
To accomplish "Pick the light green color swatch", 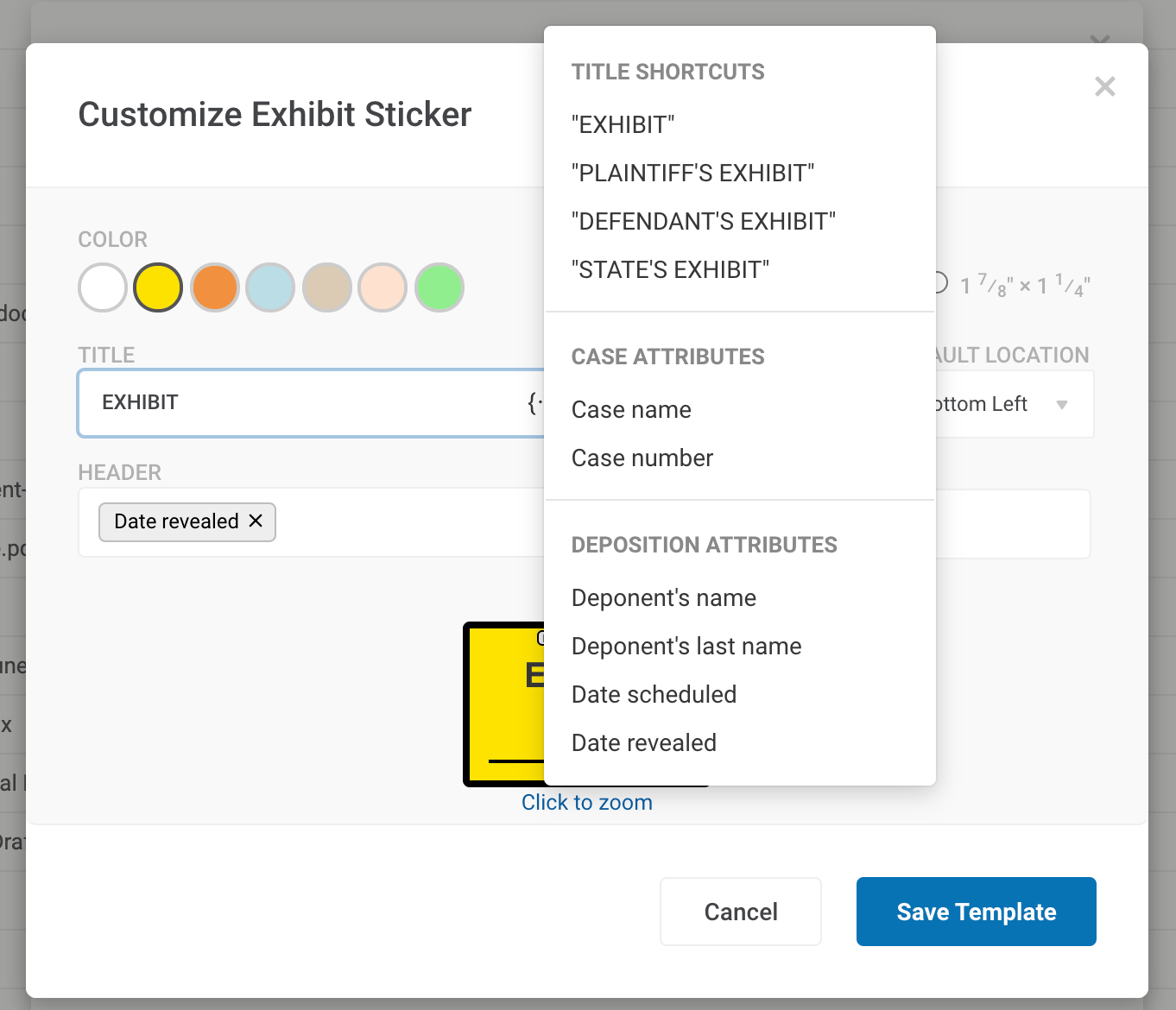I will (x=439, y=287).
